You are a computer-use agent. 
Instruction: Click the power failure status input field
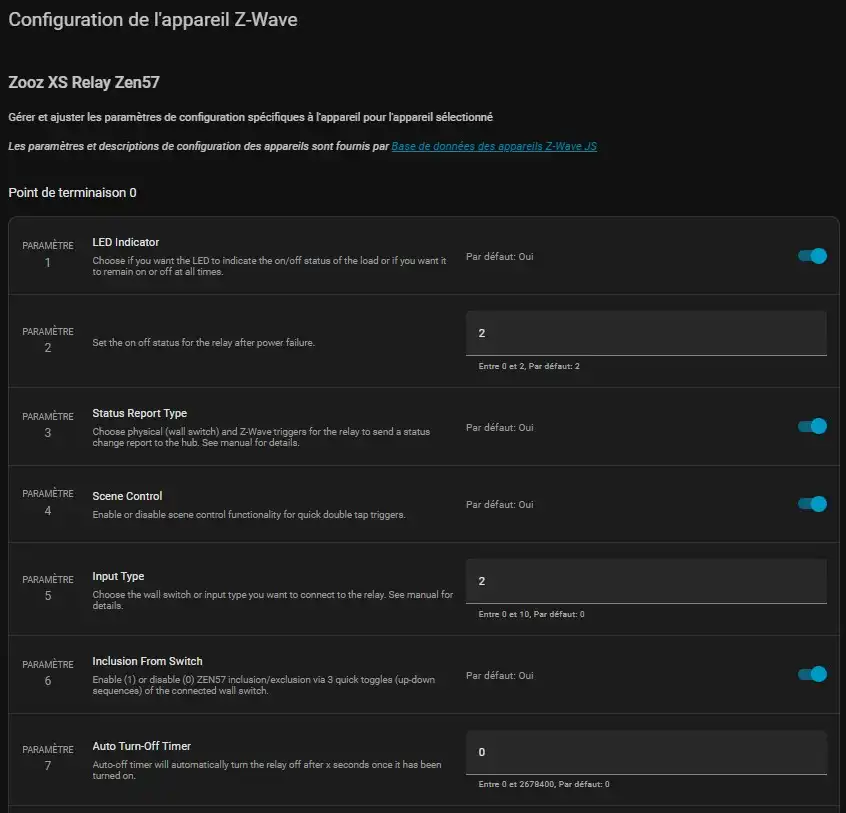pos(646,333)
